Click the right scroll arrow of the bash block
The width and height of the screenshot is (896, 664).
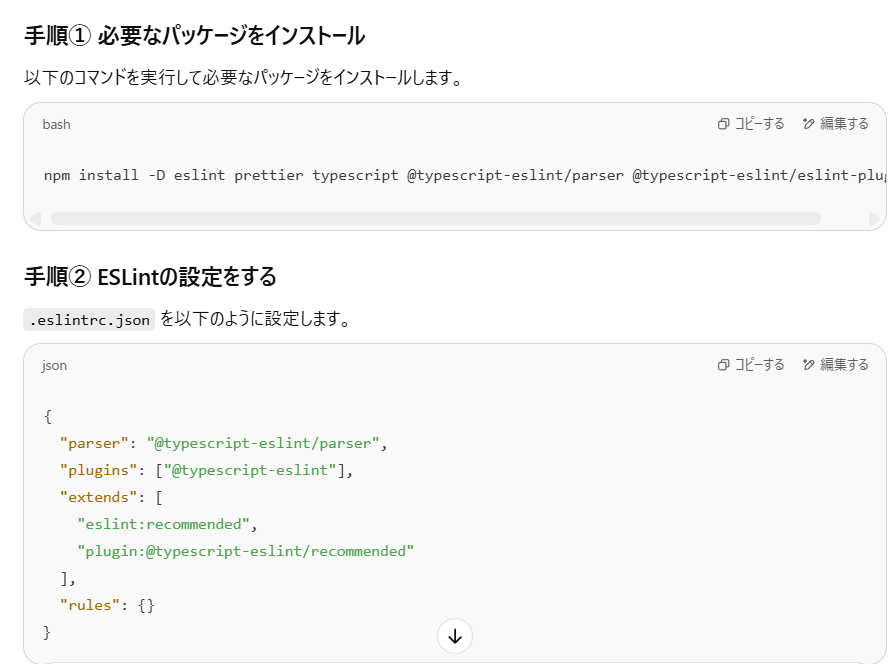[x=875, y=218]
